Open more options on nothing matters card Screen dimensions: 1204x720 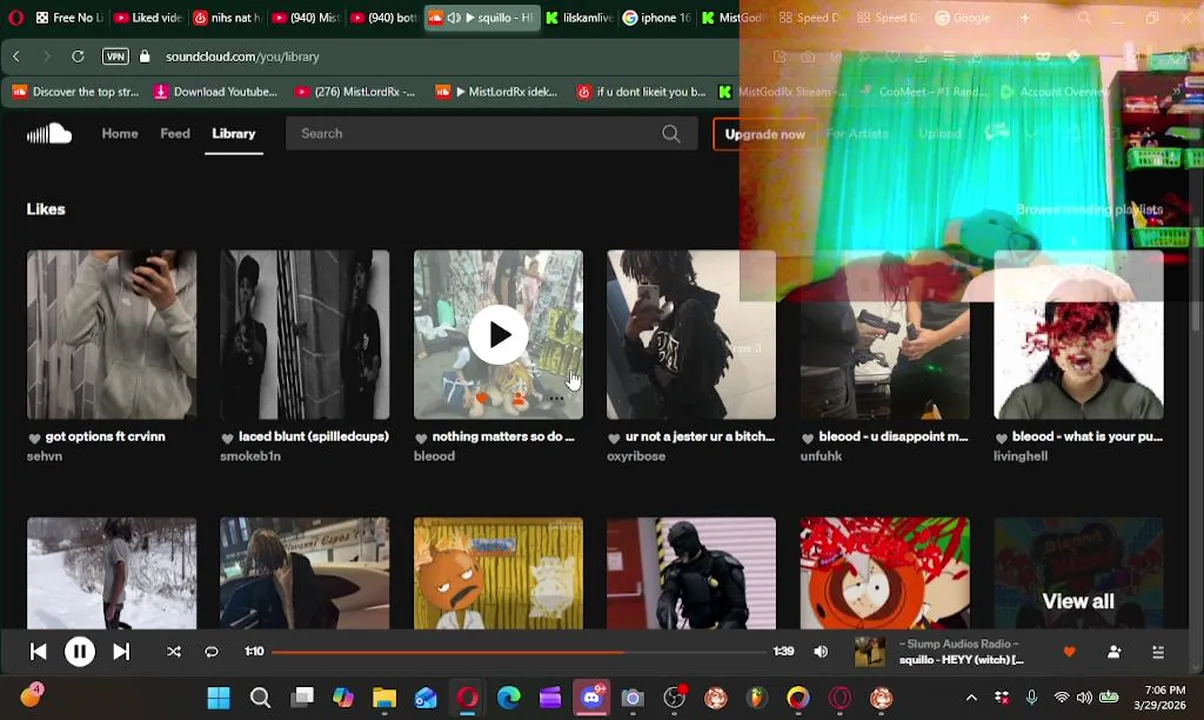(556, 398)
